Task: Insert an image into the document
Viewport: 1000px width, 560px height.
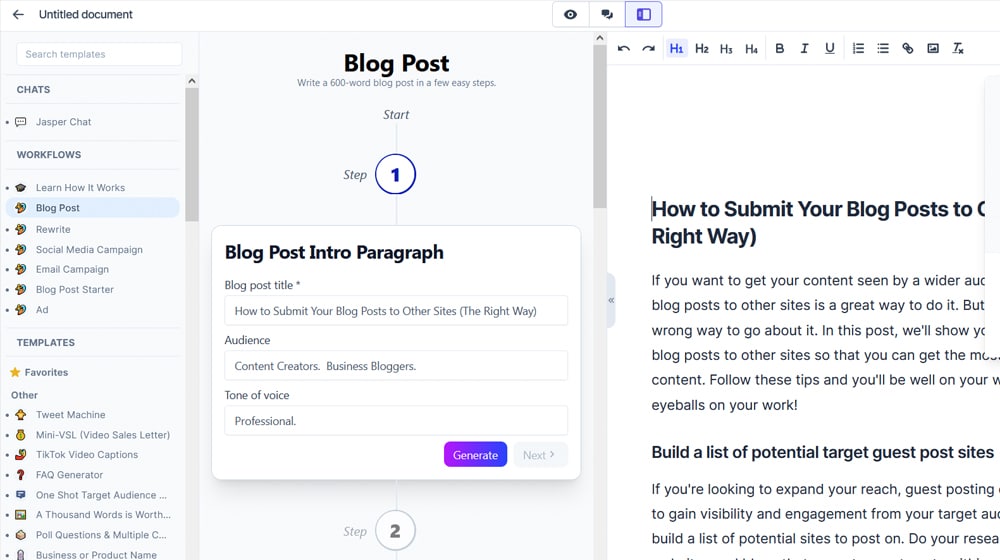Action: tap(933, 49)
